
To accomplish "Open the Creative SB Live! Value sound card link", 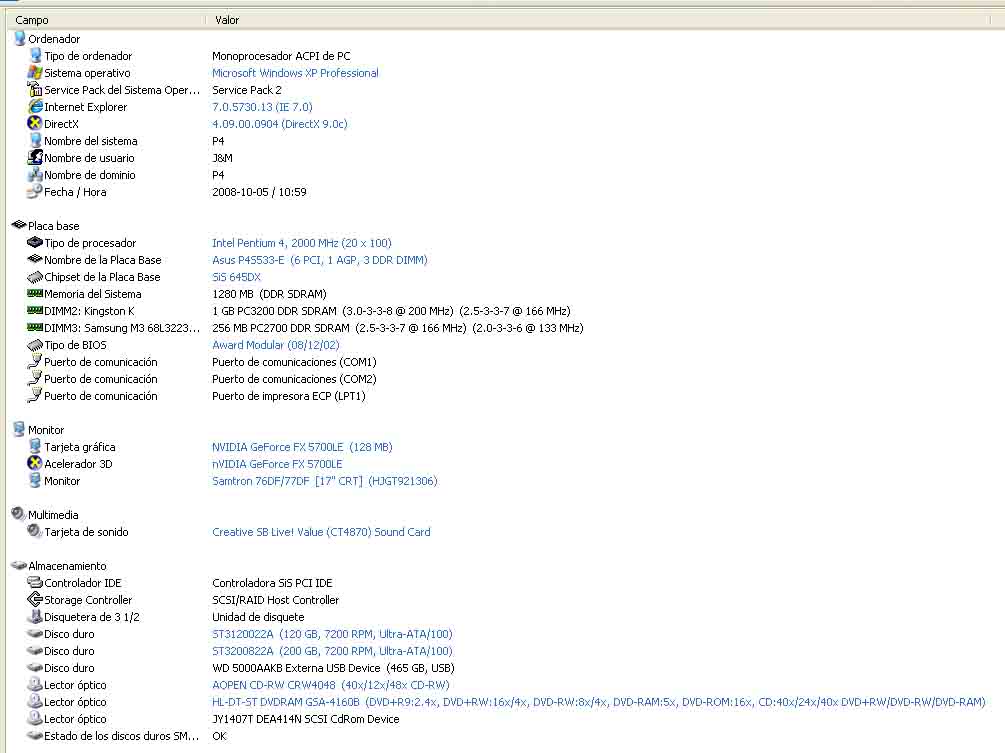I will [321, 532].
